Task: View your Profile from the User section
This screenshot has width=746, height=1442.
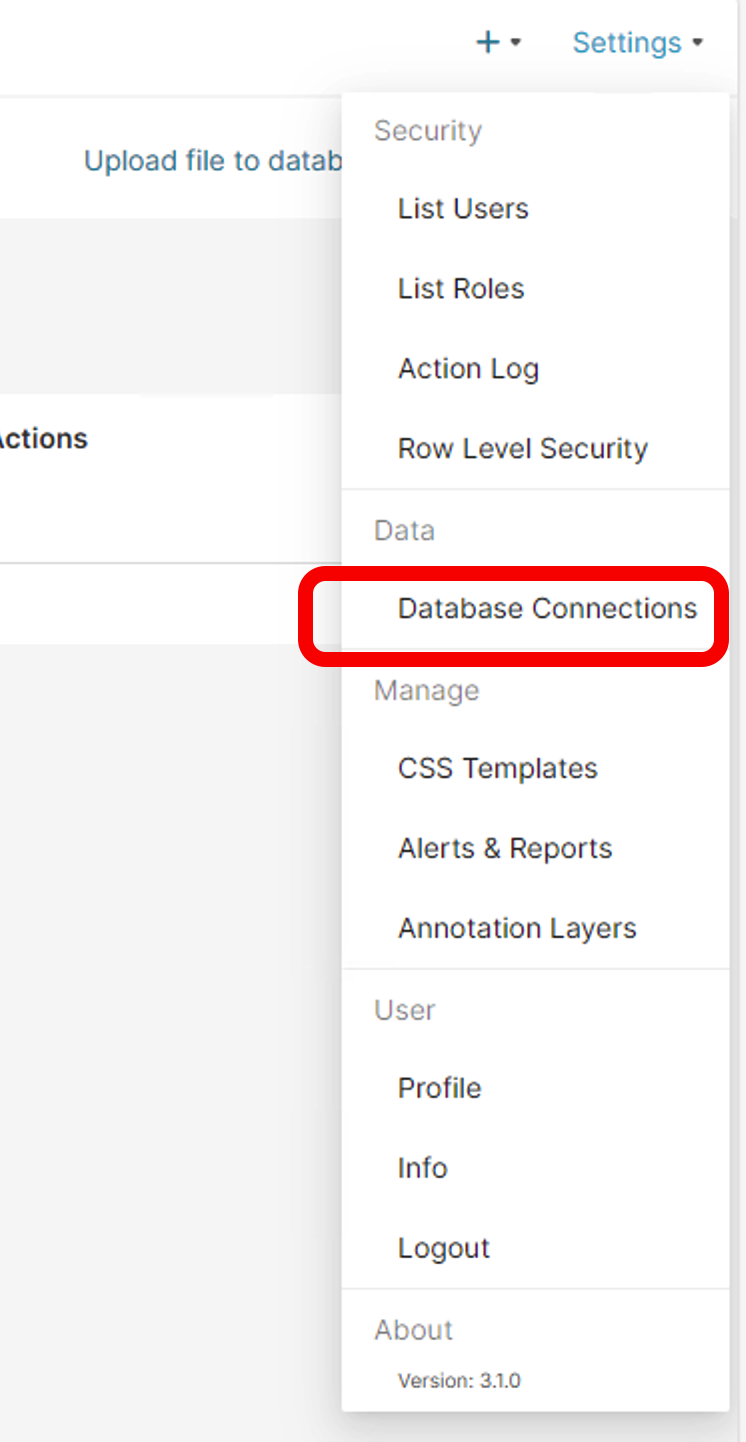Action: click(439, 1089)
